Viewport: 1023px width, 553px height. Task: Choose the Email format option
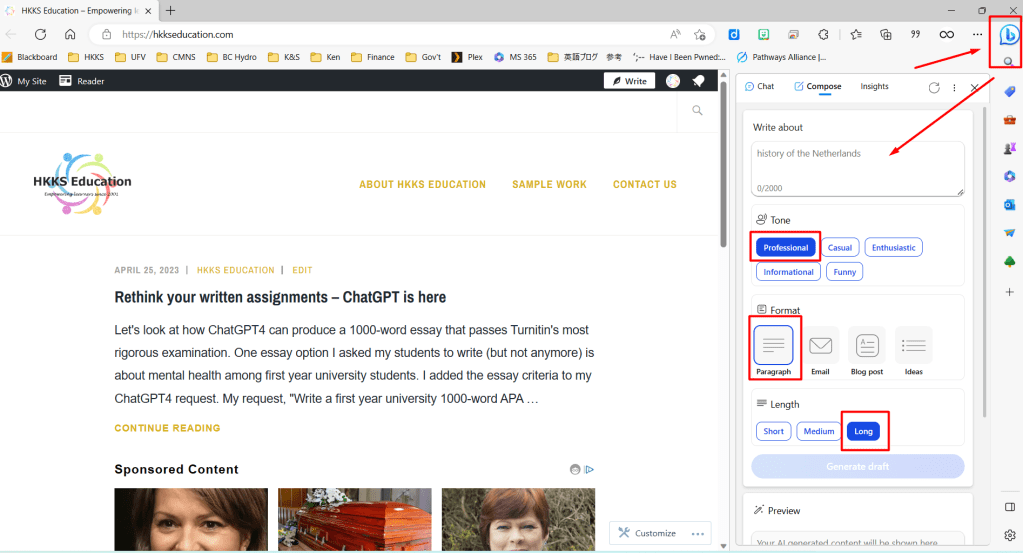click(820, 351)
